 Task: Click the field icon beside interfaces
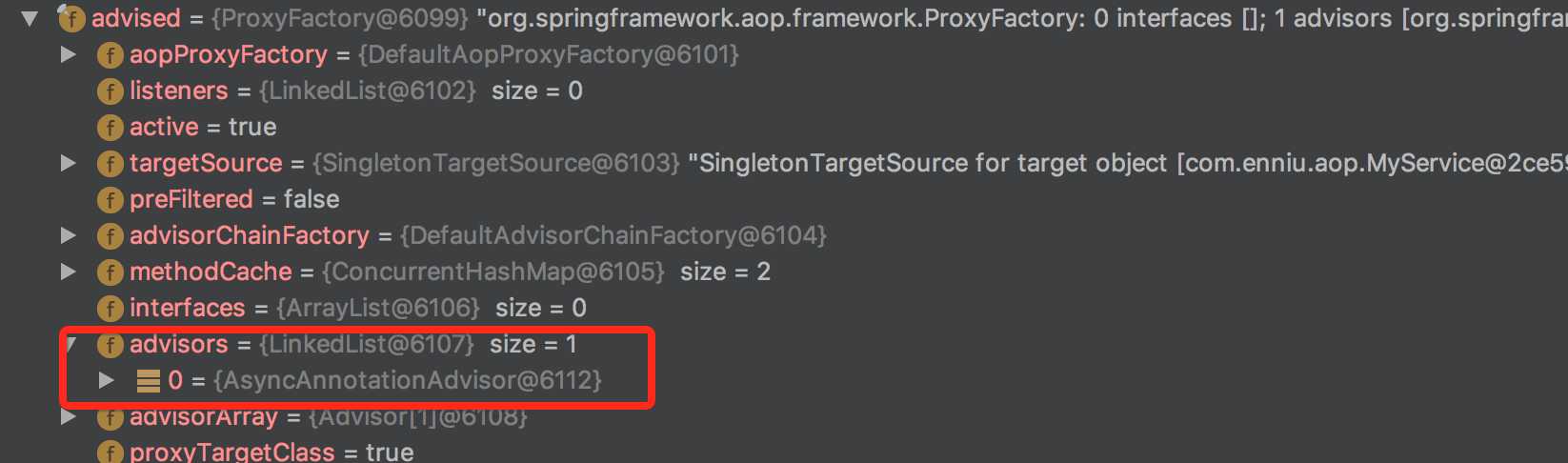click(111, 309)
